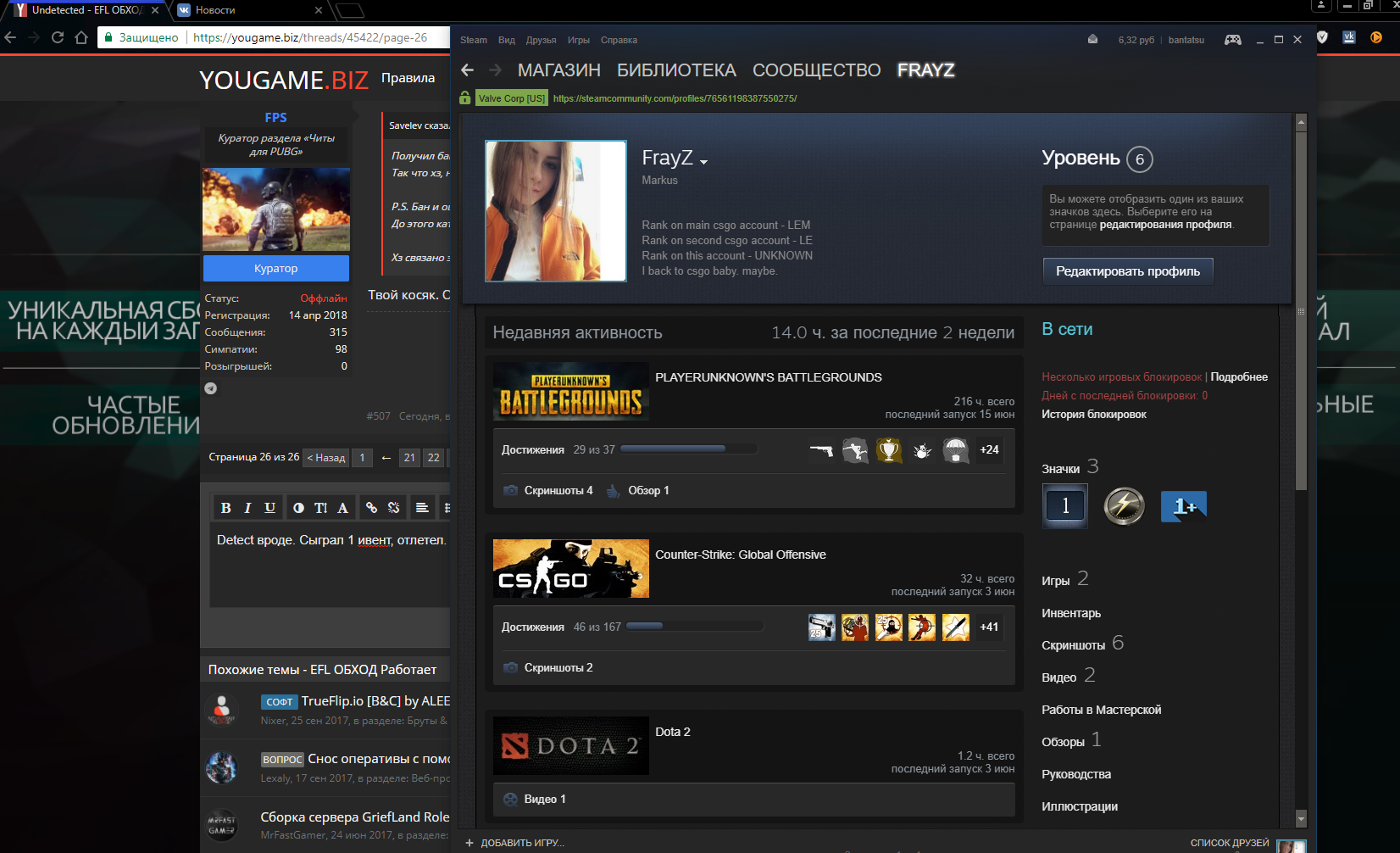
Task: Expand the FrayZ name dropdown arrow
Action: (703, 162)
